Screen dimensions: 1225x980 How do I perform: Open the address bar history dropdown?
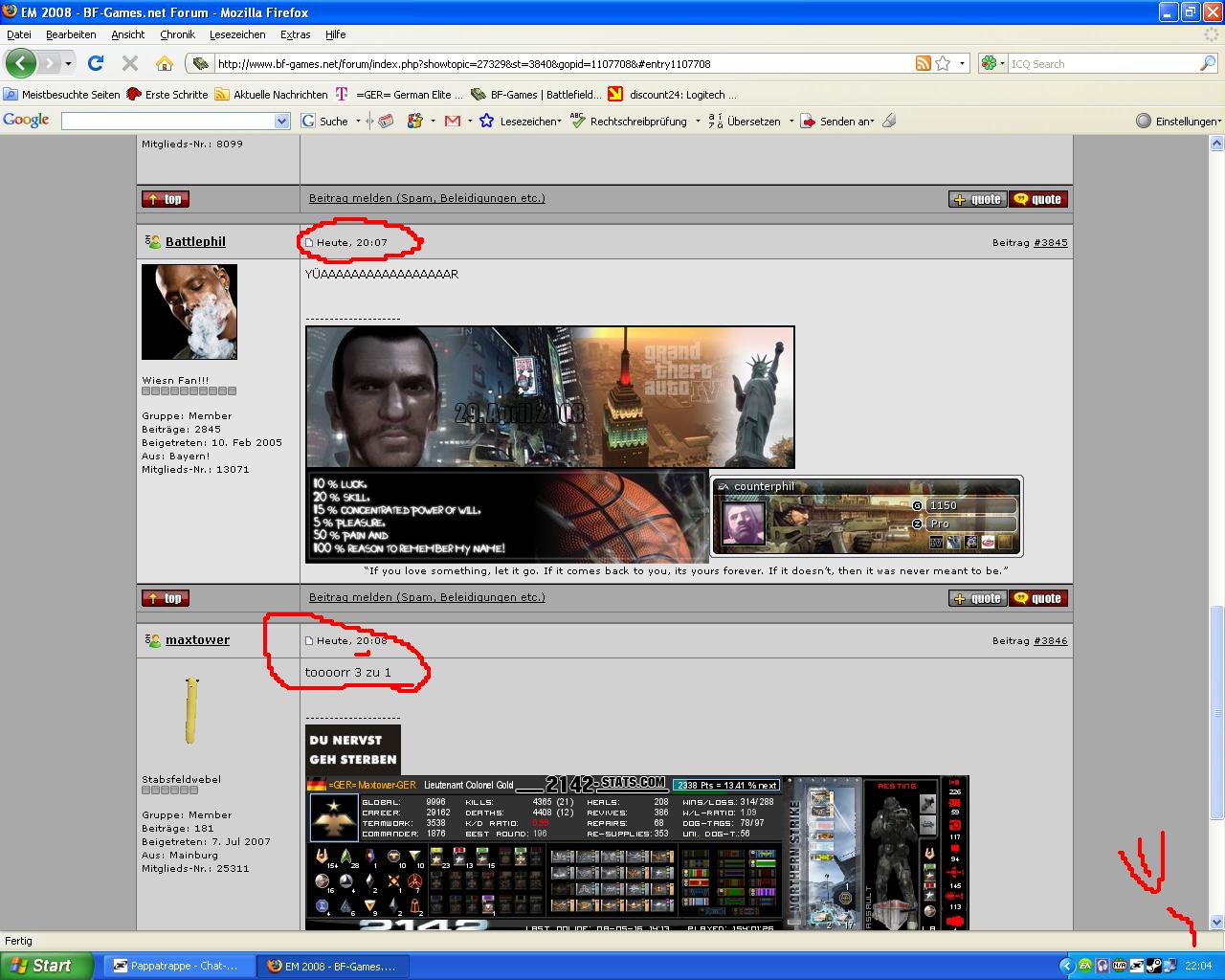click(962, 64)
